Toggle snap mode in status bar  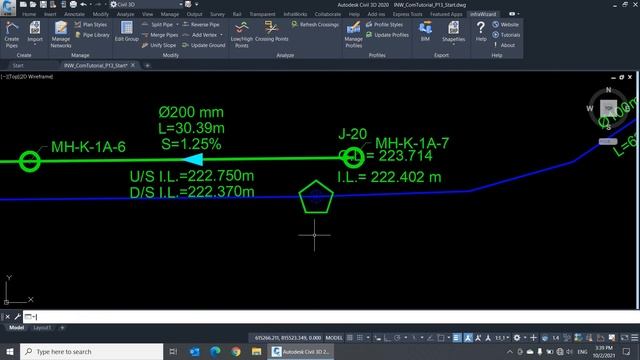[x=360, y=338]
